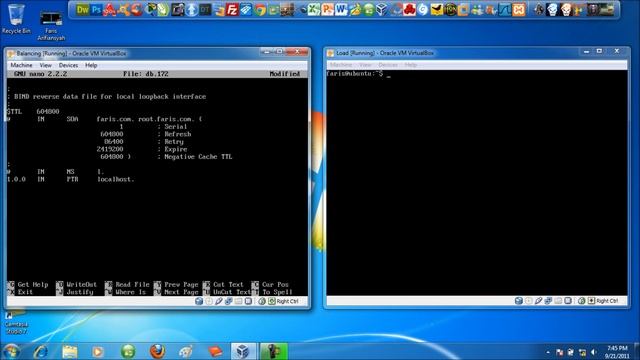Launch XAMPP from the top dock

[x=519, y=9]
